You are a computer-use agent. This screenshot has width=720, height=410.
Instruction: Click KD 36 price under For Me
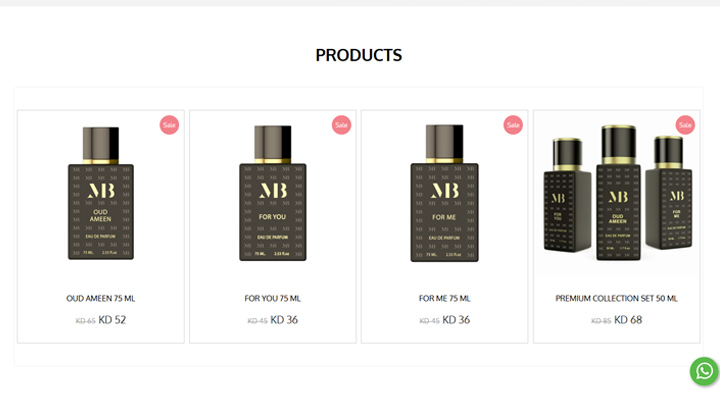click(x=456, y=320)
